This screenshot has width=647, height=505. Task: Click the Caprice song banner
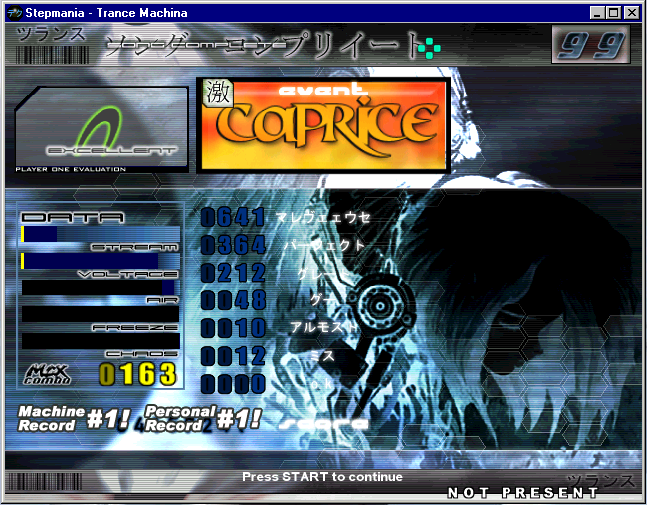323,125
